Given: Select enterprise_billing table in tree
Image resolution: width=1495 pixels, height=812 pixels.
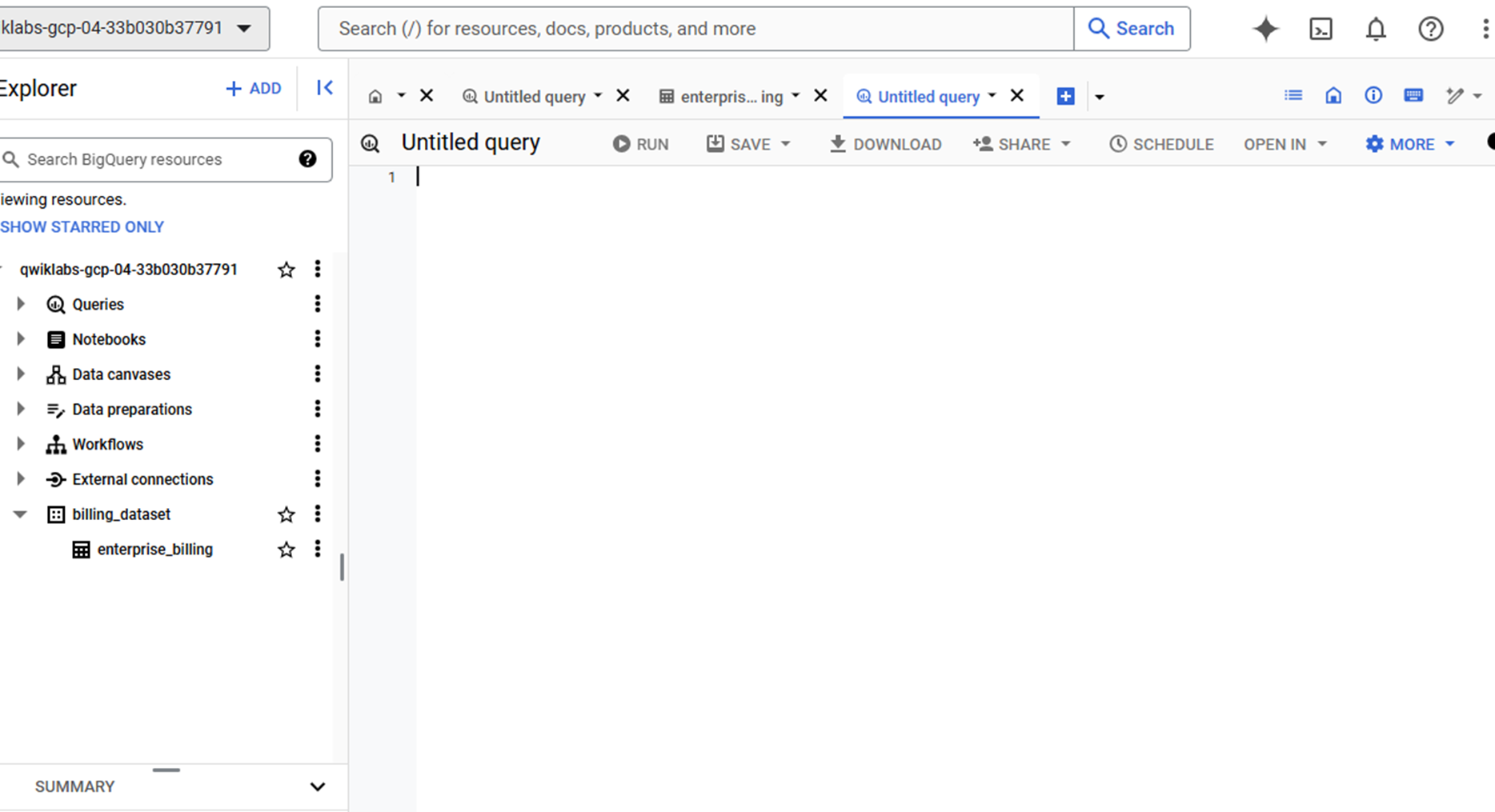Looking at the screenshot, I should tap(155, 550).
